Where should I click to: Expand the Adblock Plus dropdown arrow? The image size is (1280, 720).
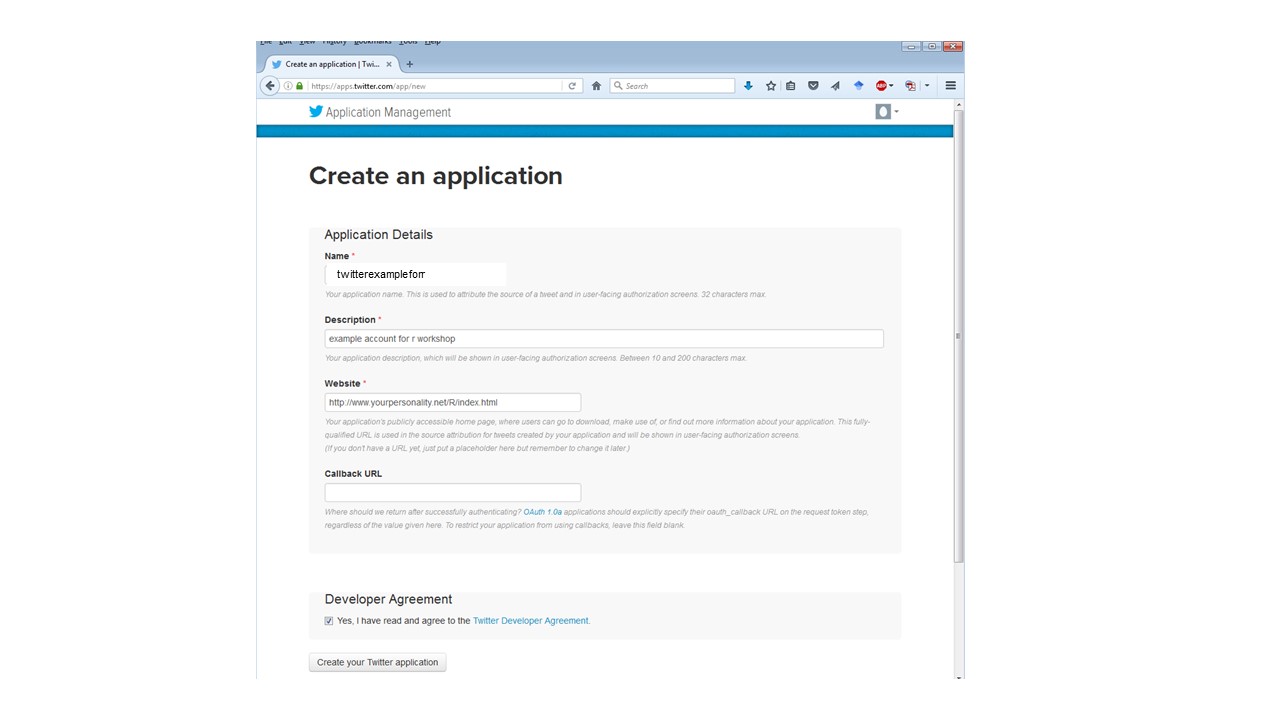[891, 86]
